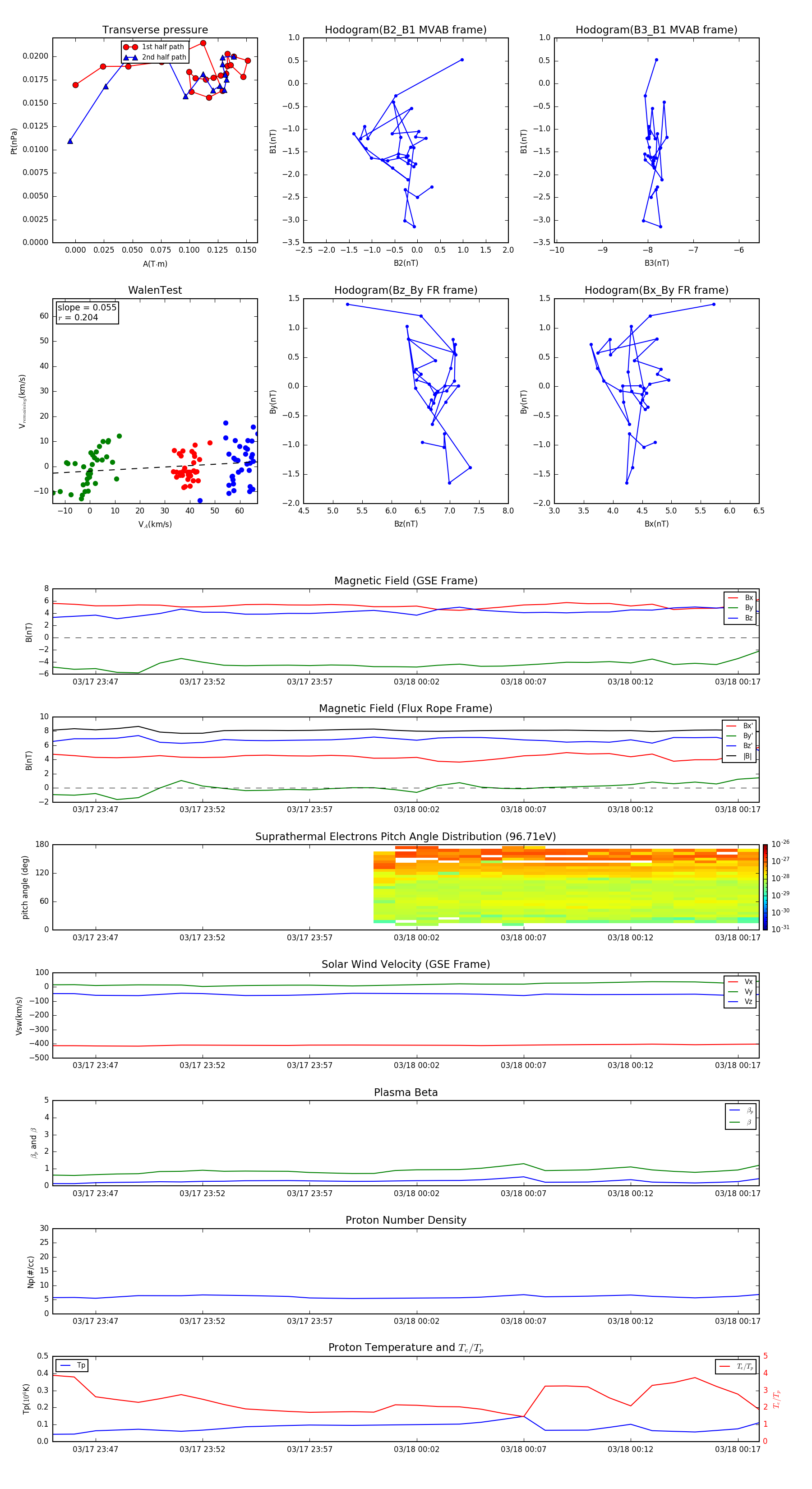Click the "Proton Number Density" title
812x1489 pixels.
(406, 1220)
